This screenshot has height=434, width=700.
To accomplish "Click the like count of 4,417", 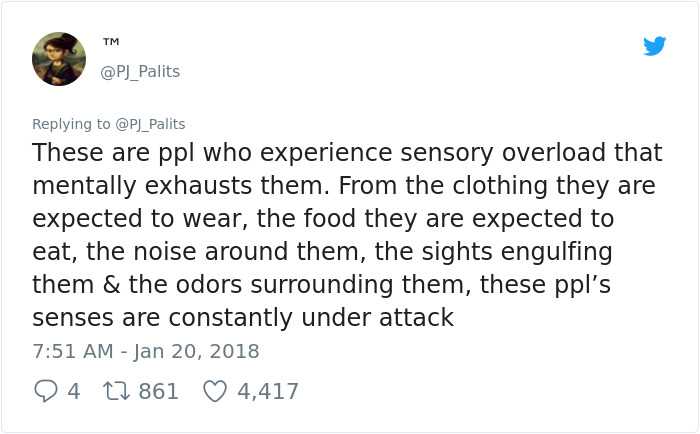I will tap(268, 391).
